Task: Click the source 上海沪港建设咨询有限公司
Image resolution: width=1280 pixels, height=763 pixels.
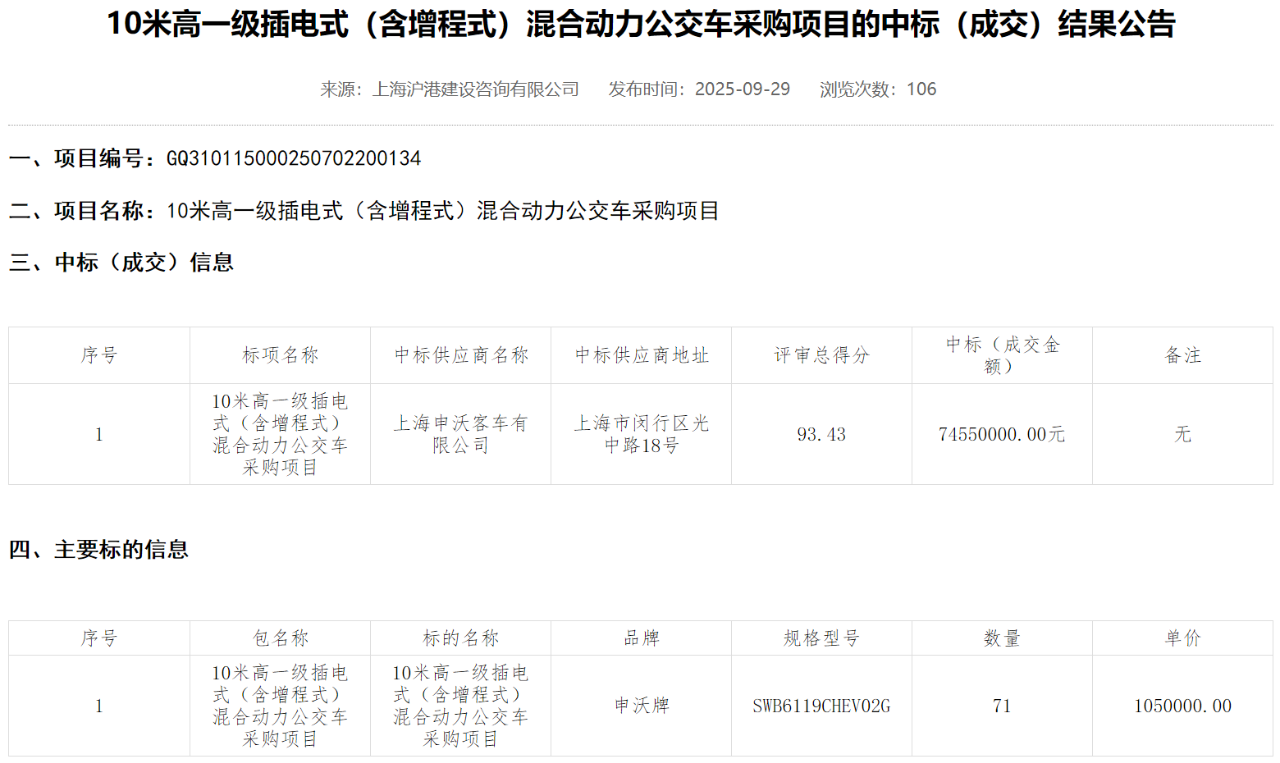Action: coord(475,89)
